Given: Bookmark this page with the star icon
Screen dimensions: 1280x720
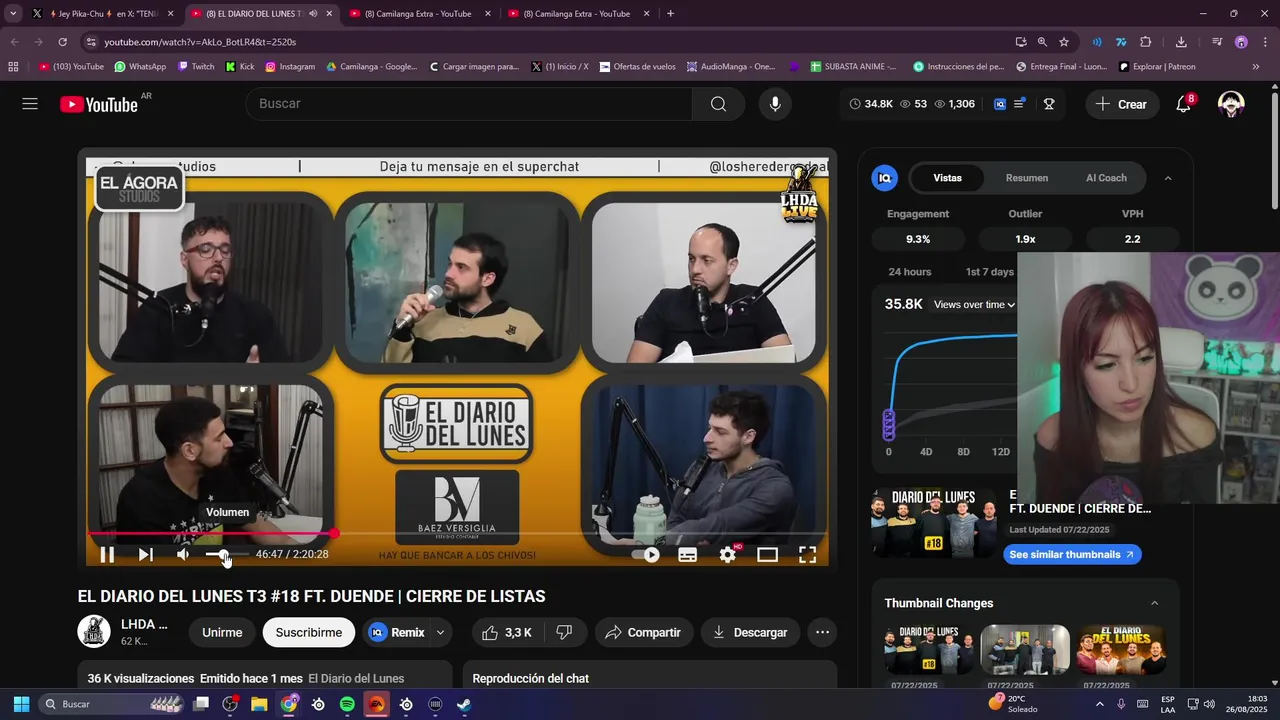Looking at the screenshot, I should click(1064, 42).
